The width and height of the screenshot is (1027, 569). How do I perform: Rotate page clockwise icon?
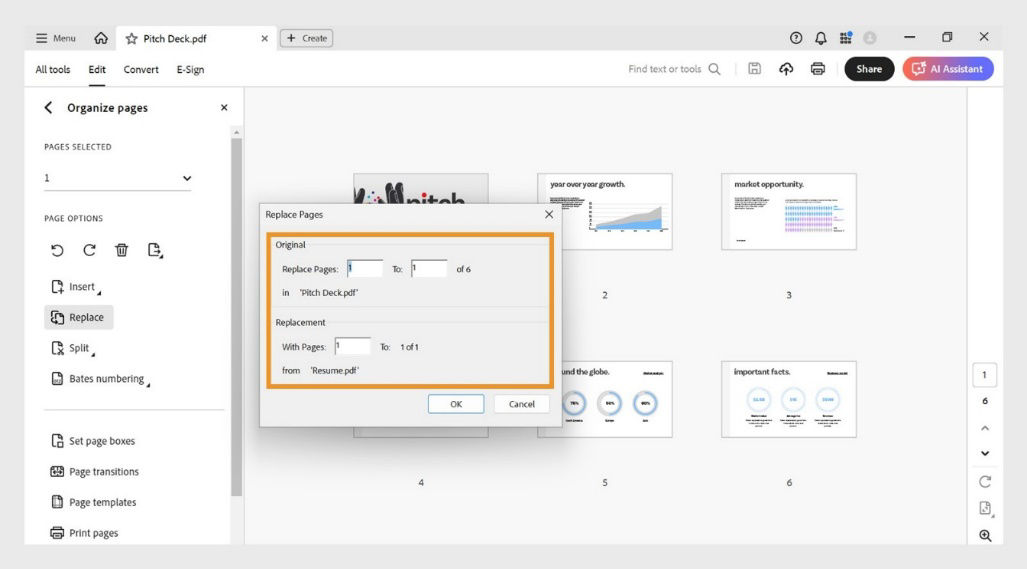[x=89, y=250]
